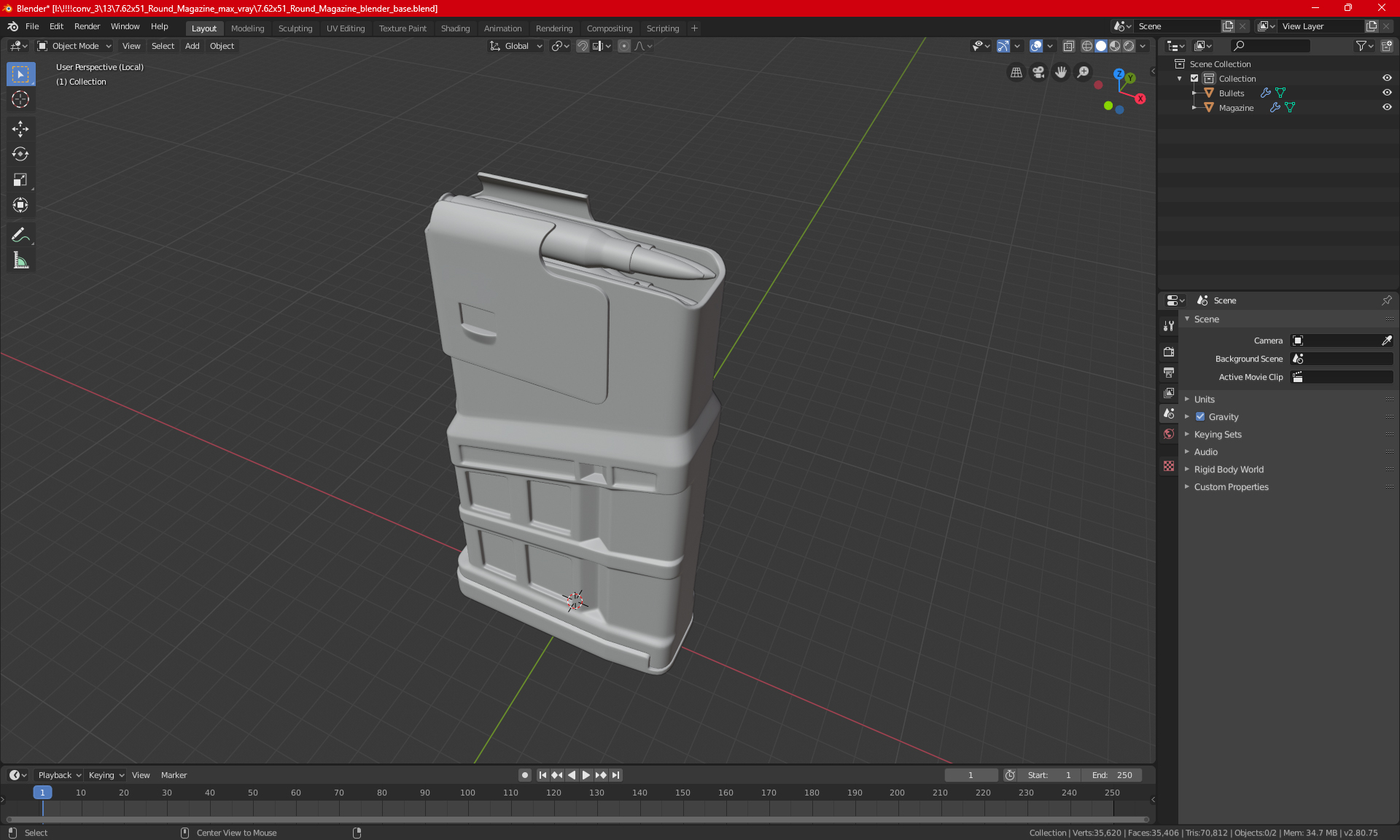Switch to solid viewport shading

tap(1101, 46)
